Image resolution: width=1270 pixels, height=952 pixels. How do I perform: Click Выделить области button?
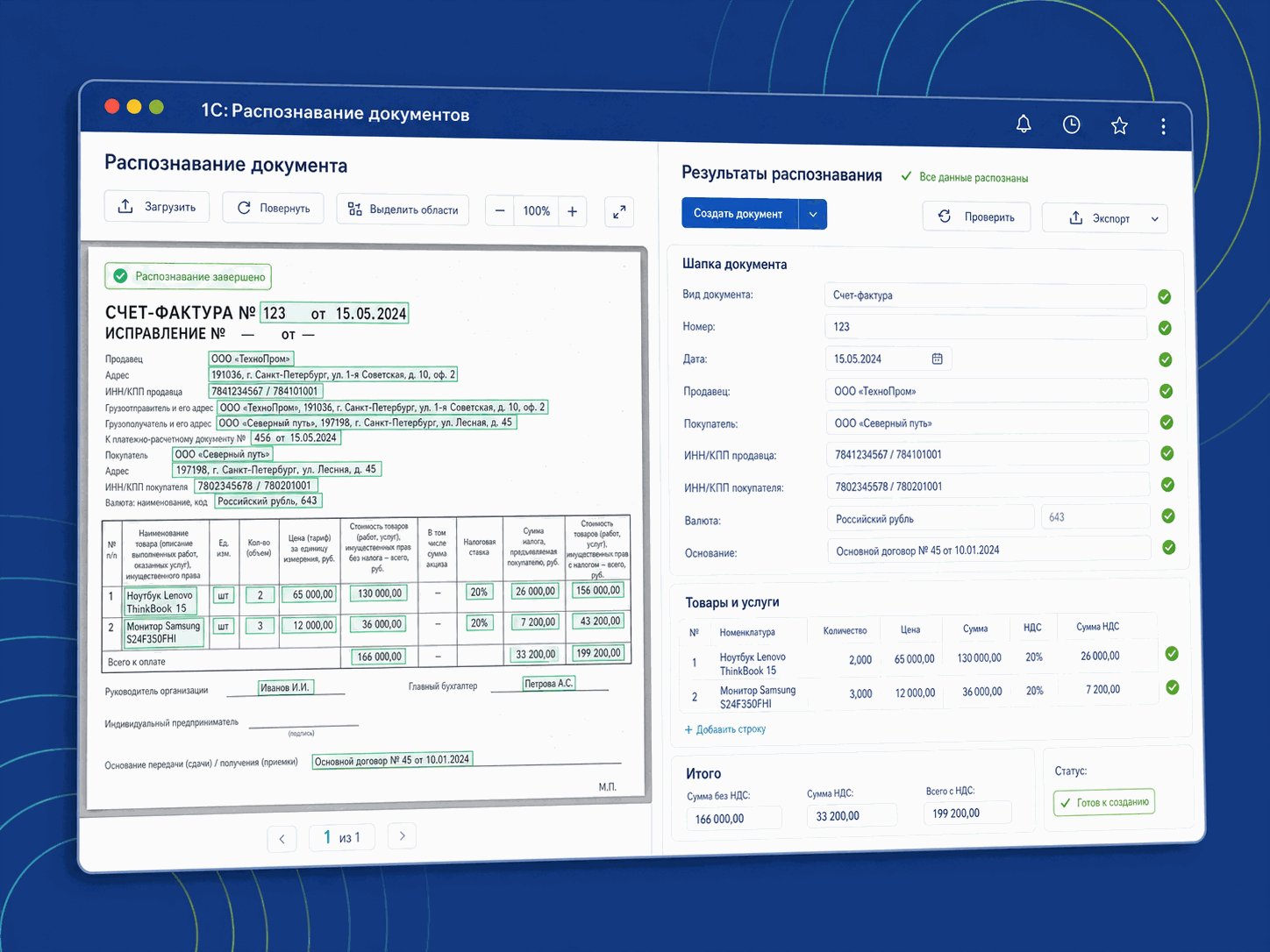(403, 210)
